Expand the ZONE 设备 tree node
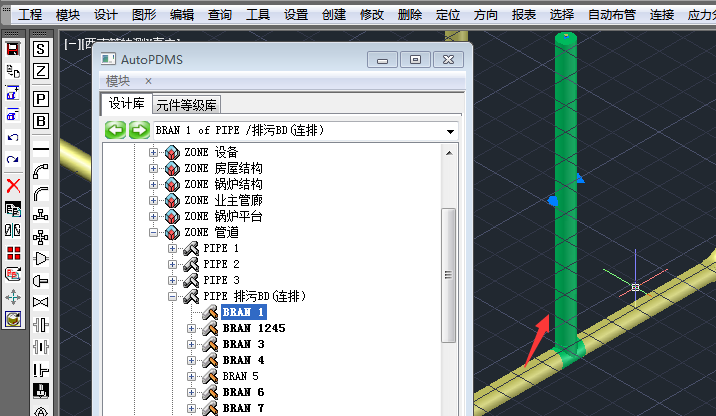 click(154, 153)
